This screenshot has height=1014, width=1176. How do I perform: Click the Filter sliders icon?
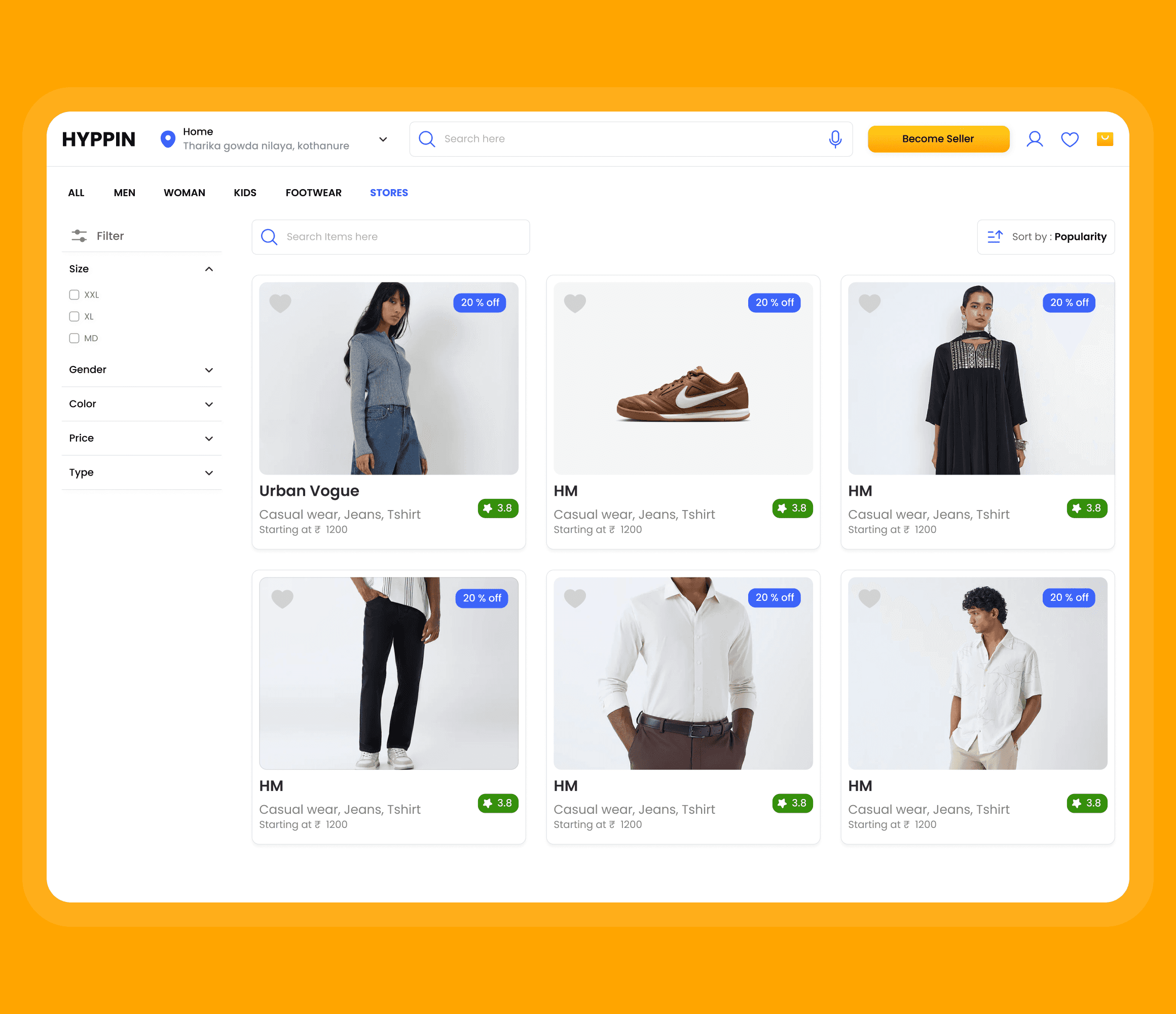click(x=79, y=236)
